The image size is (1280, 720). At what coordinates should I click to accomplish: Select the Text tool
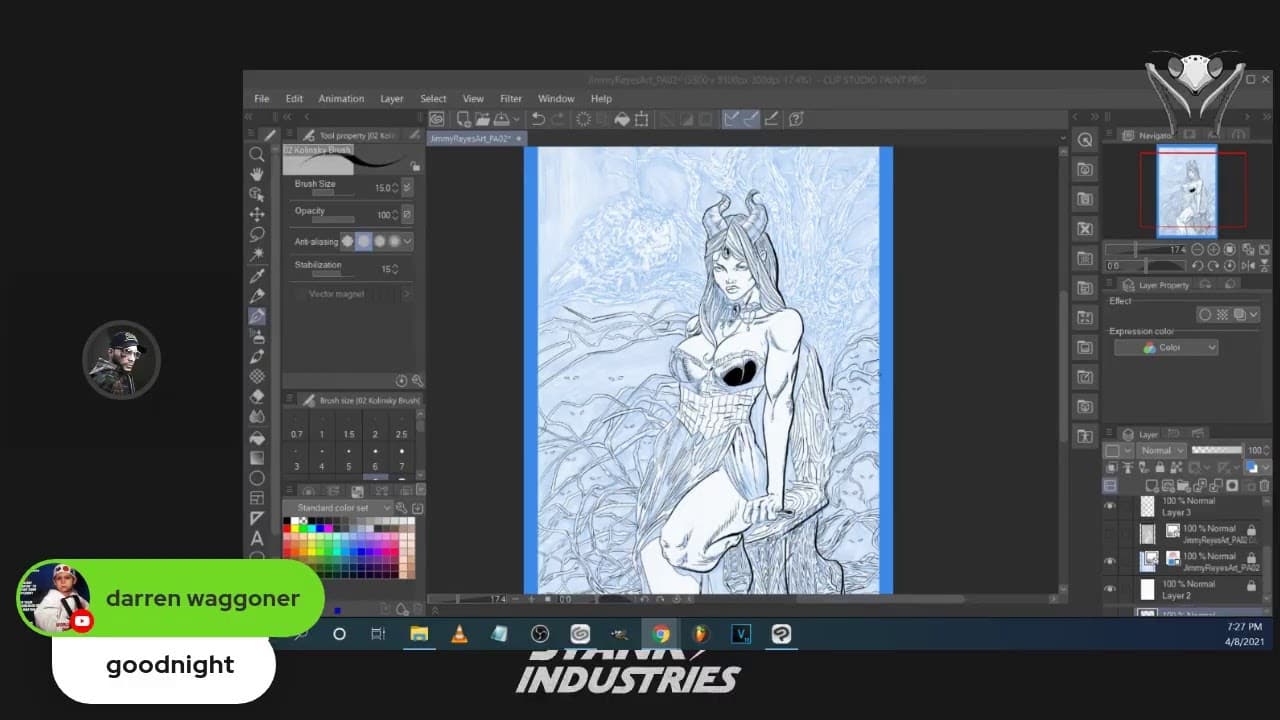(x=257, y=538)
